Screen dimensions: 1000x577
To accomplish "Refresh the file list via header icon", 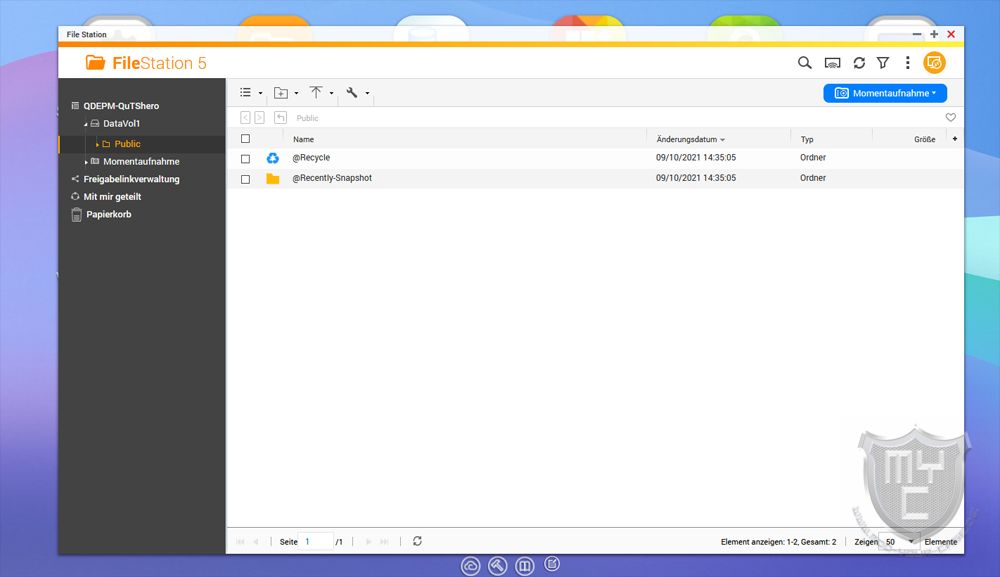I will click(x=859, y=63).
